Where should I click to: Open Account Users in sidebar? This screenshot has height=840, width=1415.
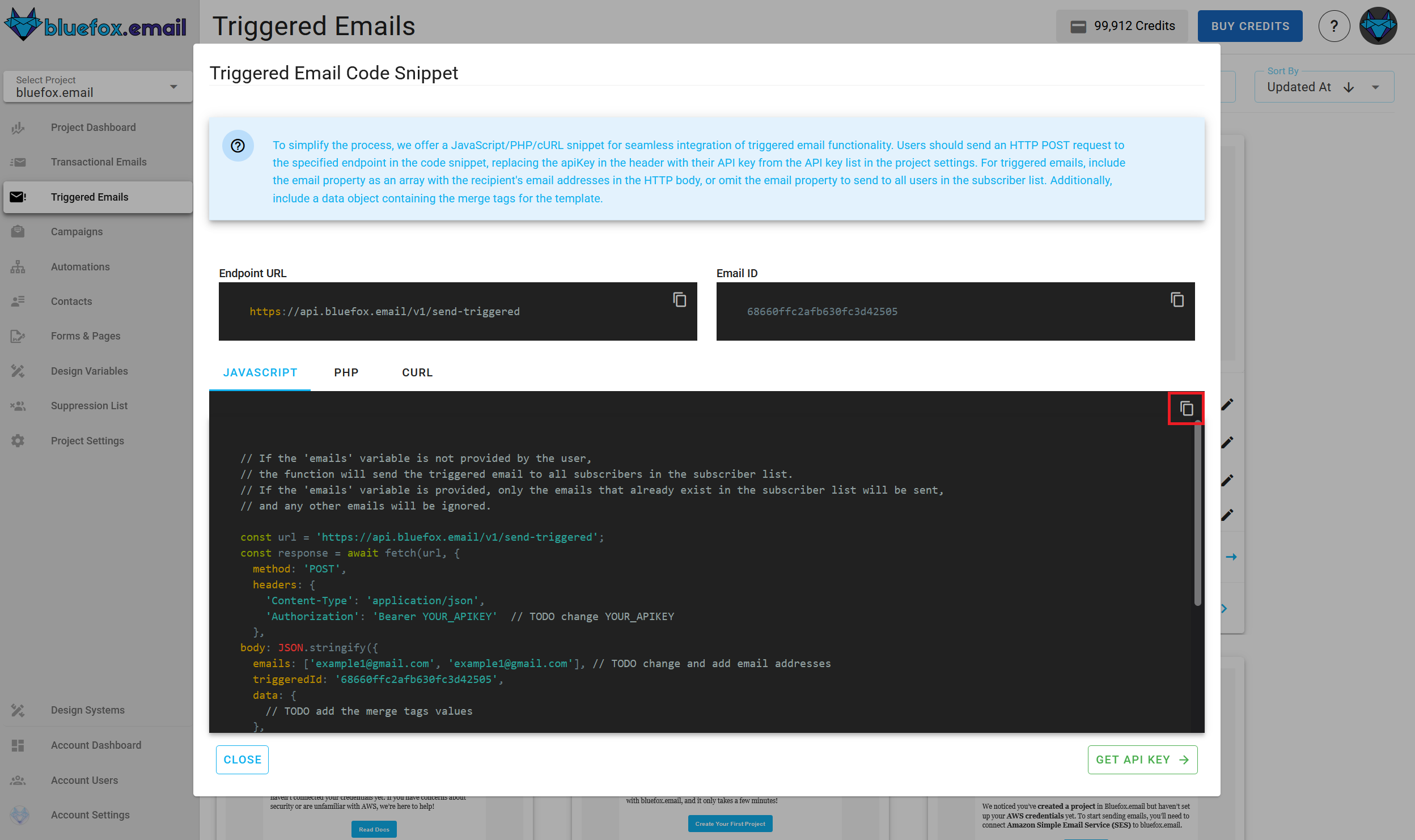point(98,780)
